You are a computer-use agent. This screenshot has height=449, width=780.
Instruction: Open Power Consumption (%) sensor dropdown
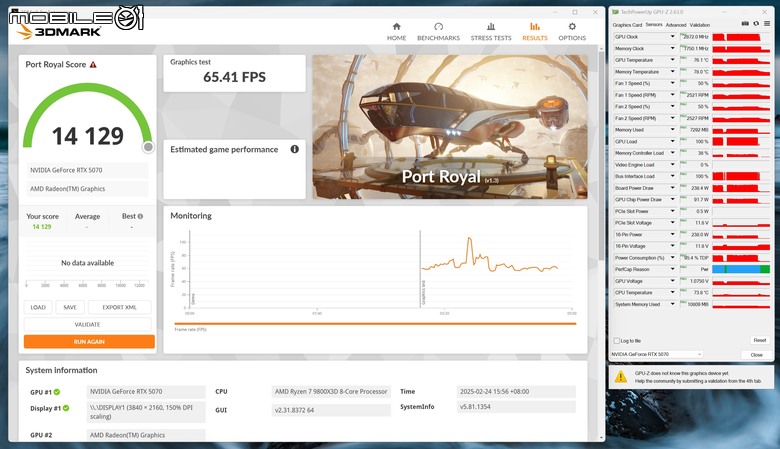673,258
